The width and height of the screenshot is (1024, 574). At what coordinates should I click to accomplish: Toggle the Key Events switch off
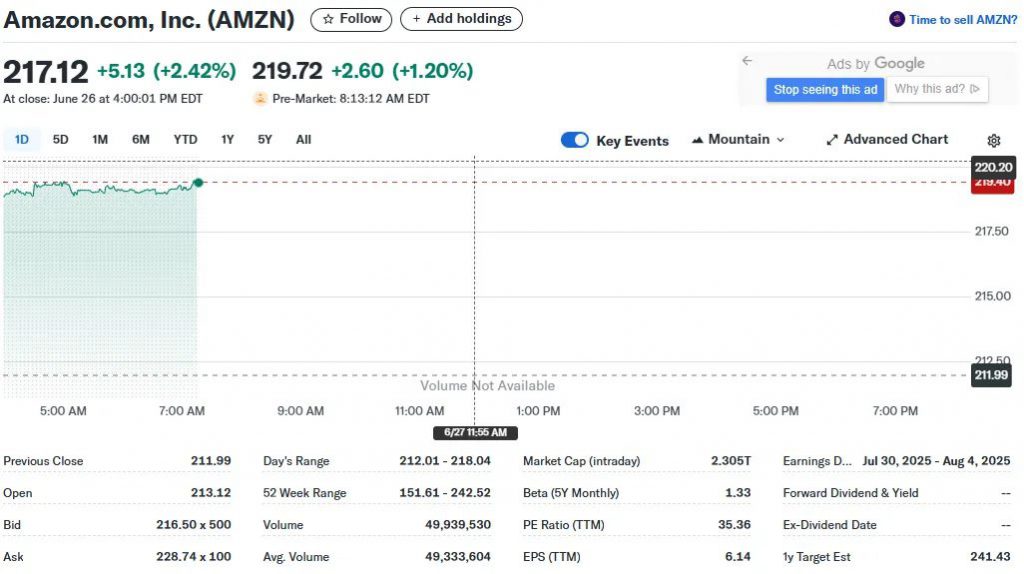pyautogui.click(x=575, y=140)
